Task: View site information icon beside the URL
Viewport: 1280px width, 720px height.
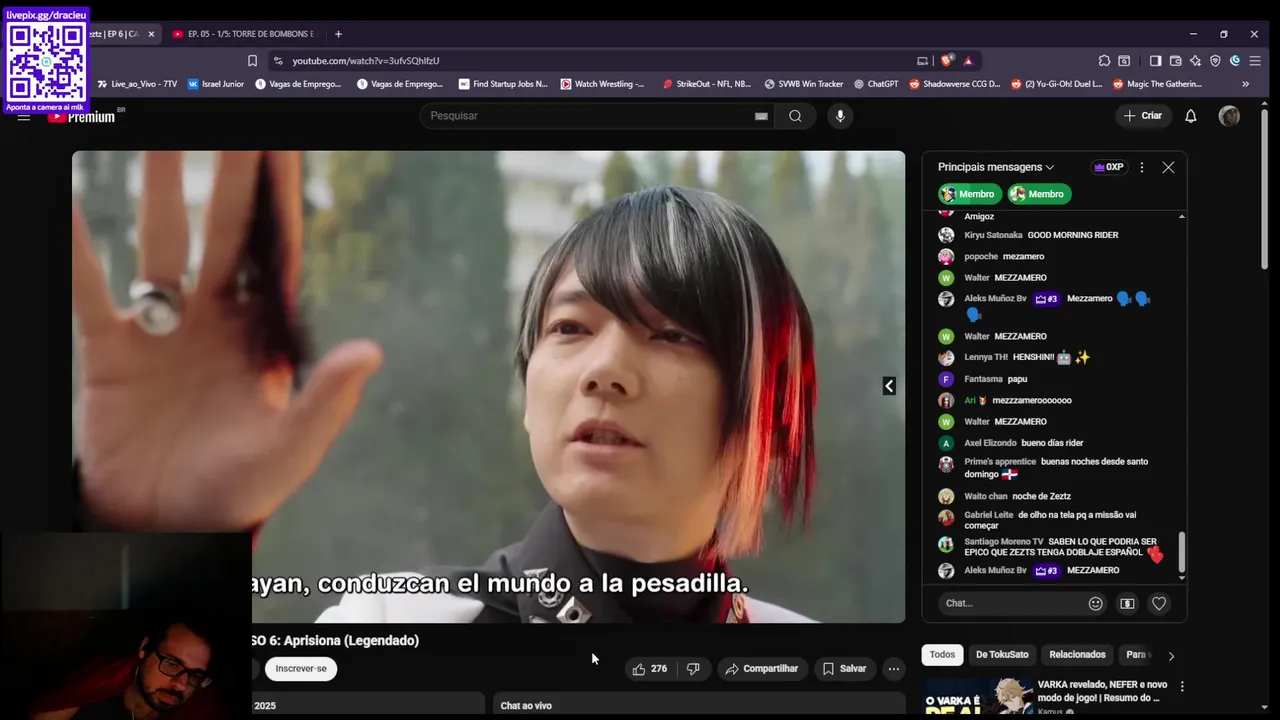Action: 278,60
